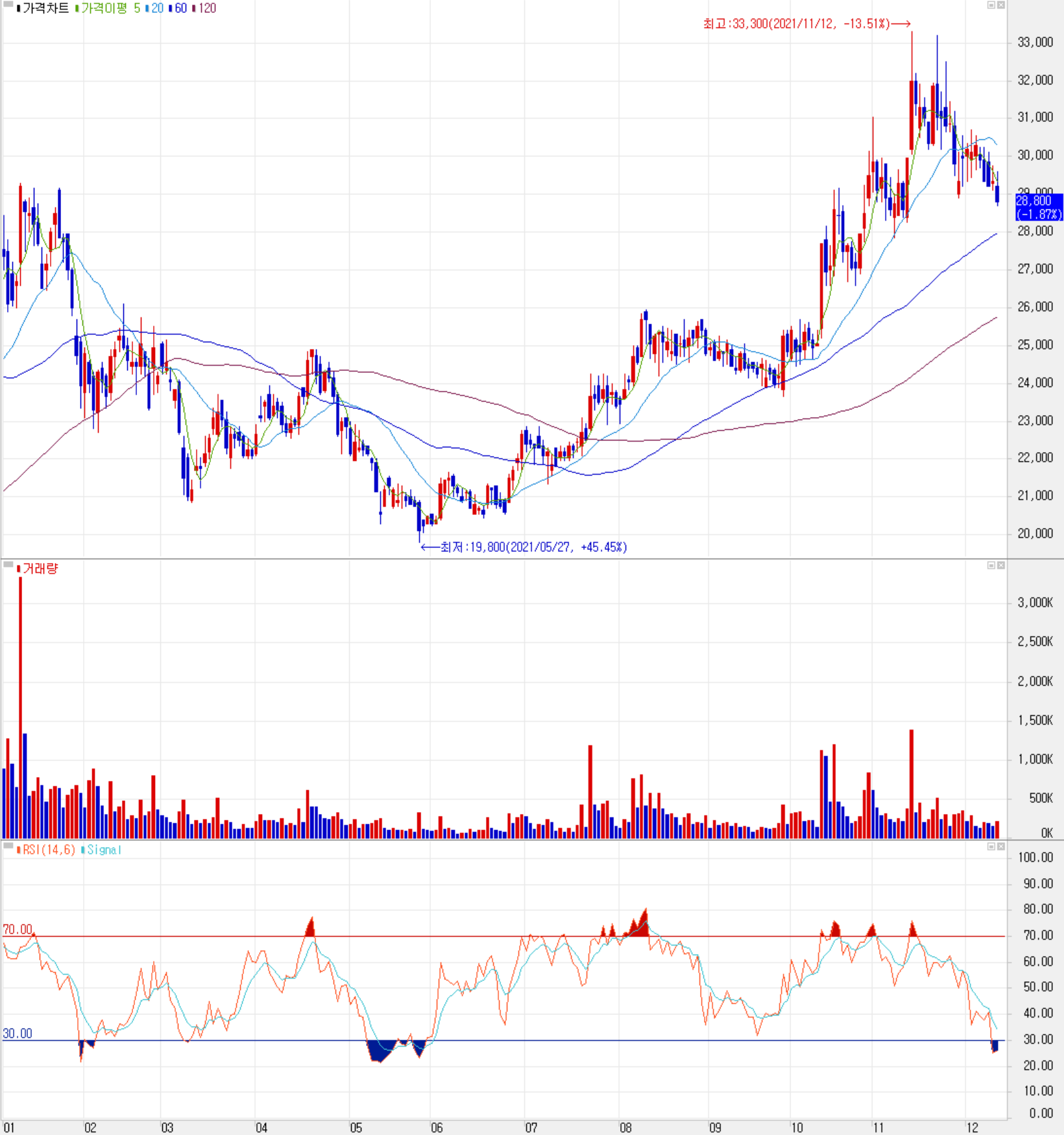The width and height of the screenshot is (1064, 1135).
Task: Click the 최고:33,300 high price annotation
Action: click(806, 24)
